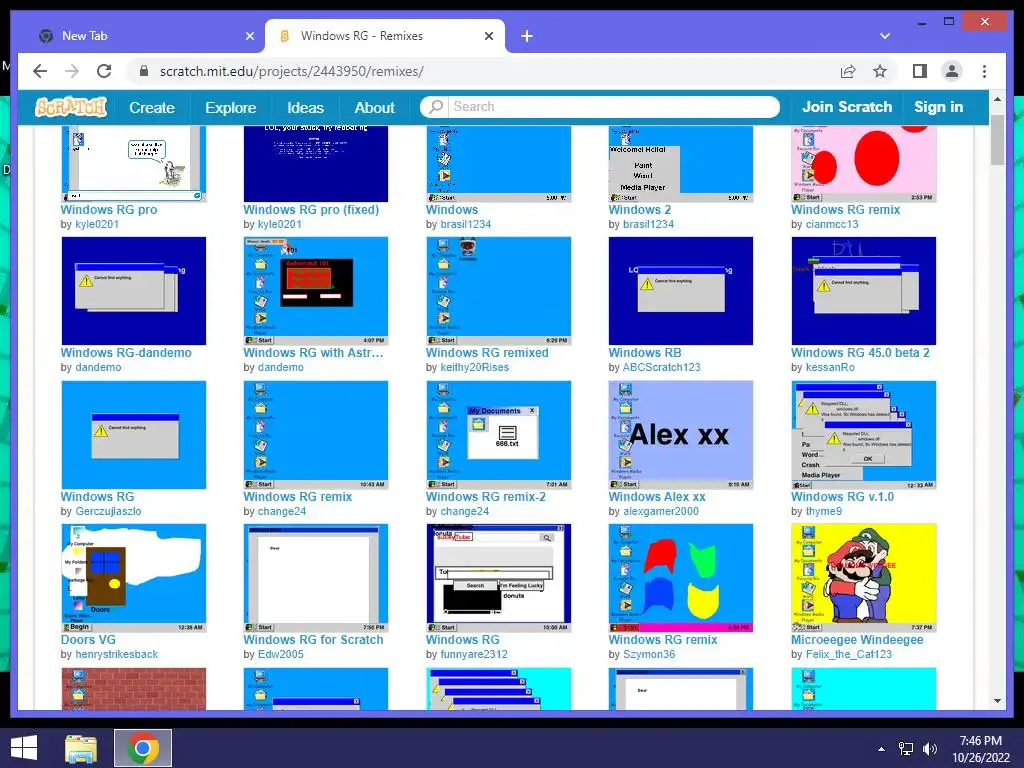Open Chrome three-dot menu

984,71
